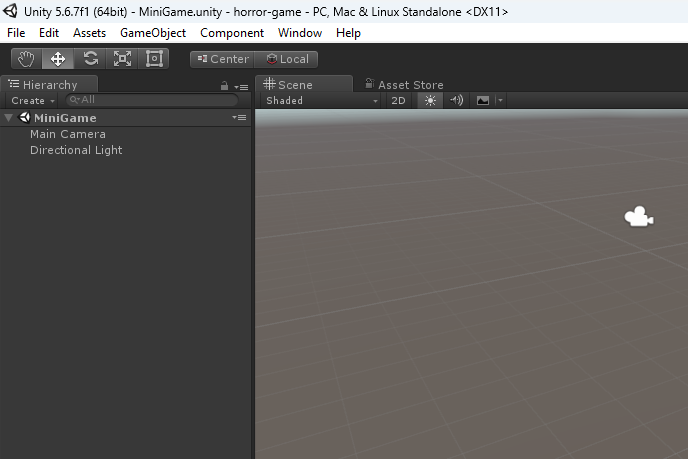
Task: Toggle pivot mode Center button
Action: 222,59
